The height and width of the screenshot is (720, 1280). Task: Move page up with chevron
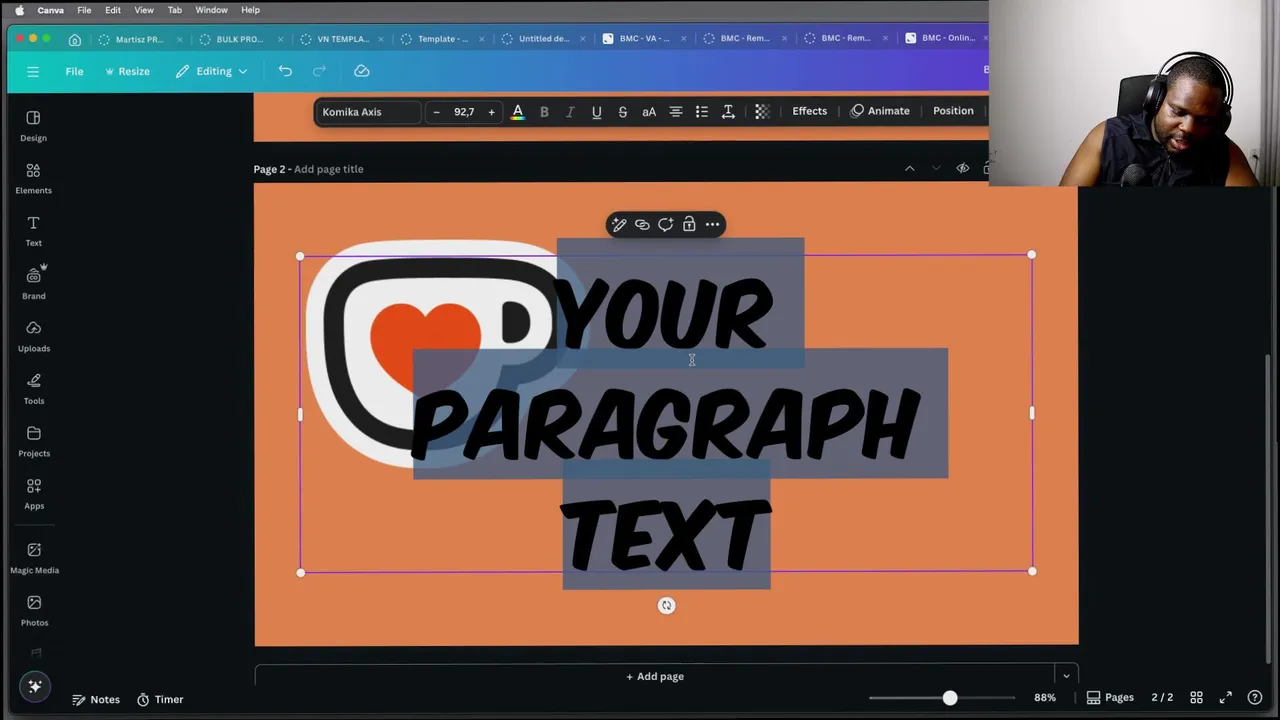(909, 168)
